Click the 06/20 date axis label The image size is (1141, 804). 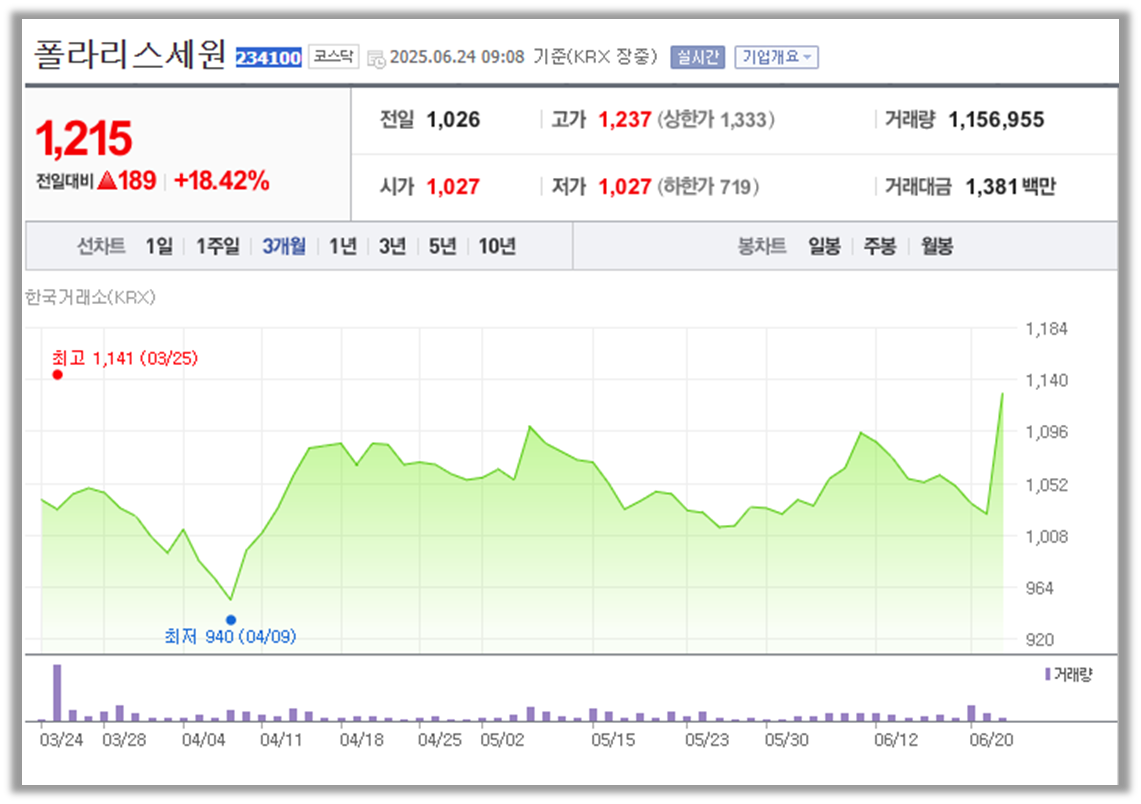coord(991,740)
